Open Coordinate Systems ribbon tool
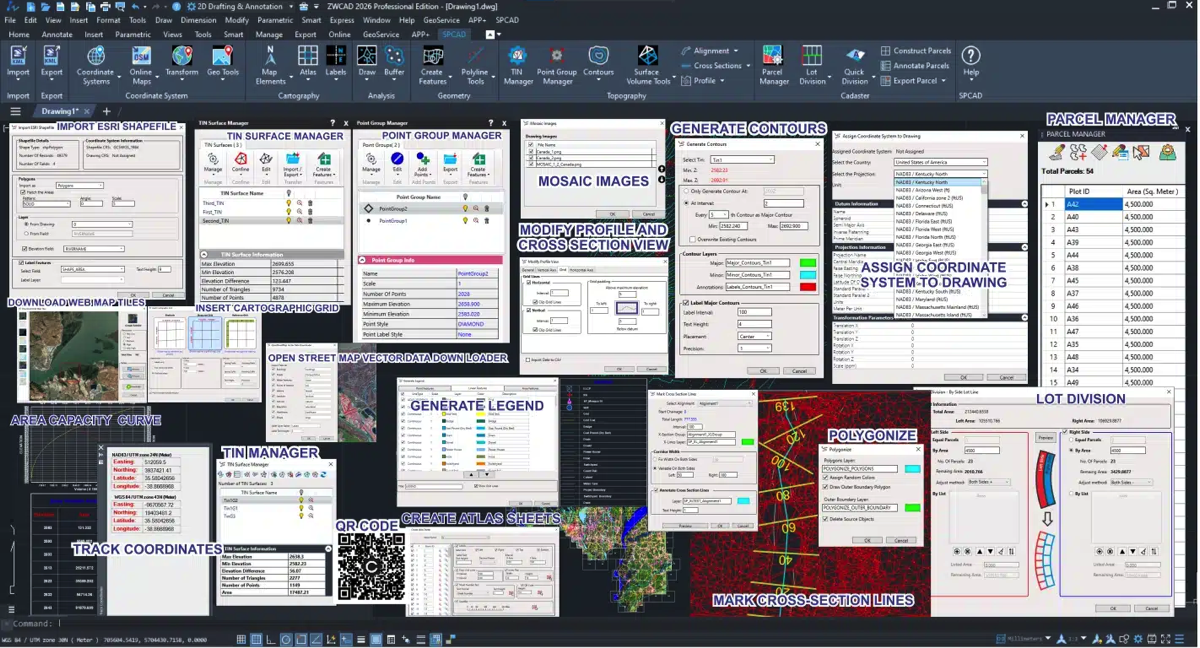Viewport: 1200px width, 648px height. coord(96,63)
